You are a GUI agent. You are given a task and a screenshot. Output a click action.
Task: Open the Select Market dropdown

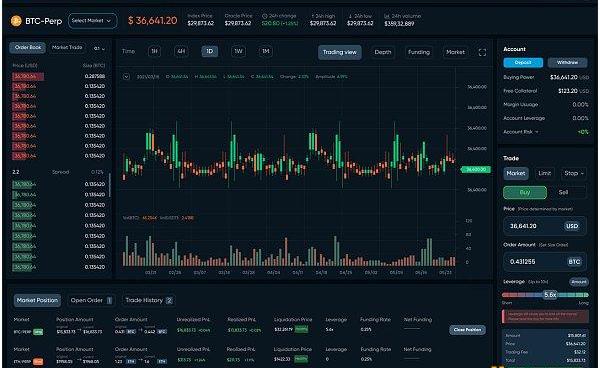pos(92,21)
